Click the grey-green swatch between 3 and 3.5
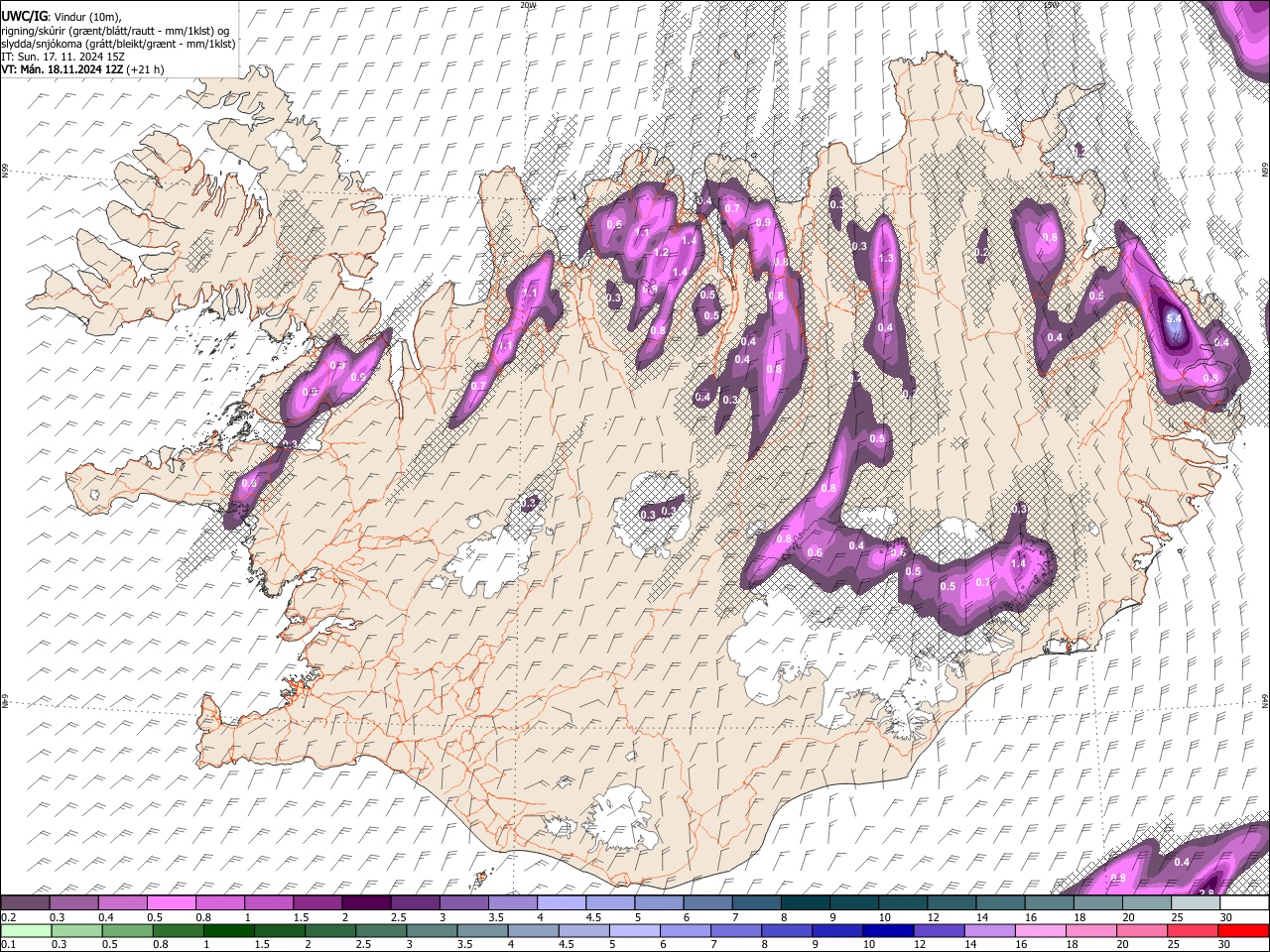The height and width of the screenshot is (952, 1270). click(432, 930)
